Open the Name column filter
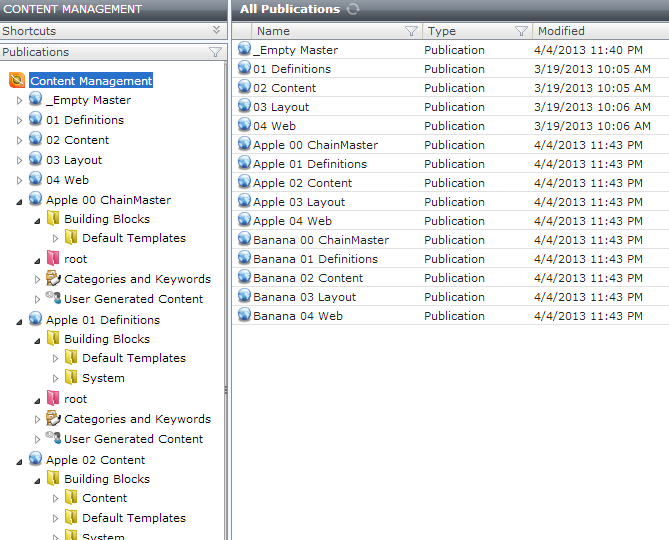669x540 pixels. click(411, 31)
